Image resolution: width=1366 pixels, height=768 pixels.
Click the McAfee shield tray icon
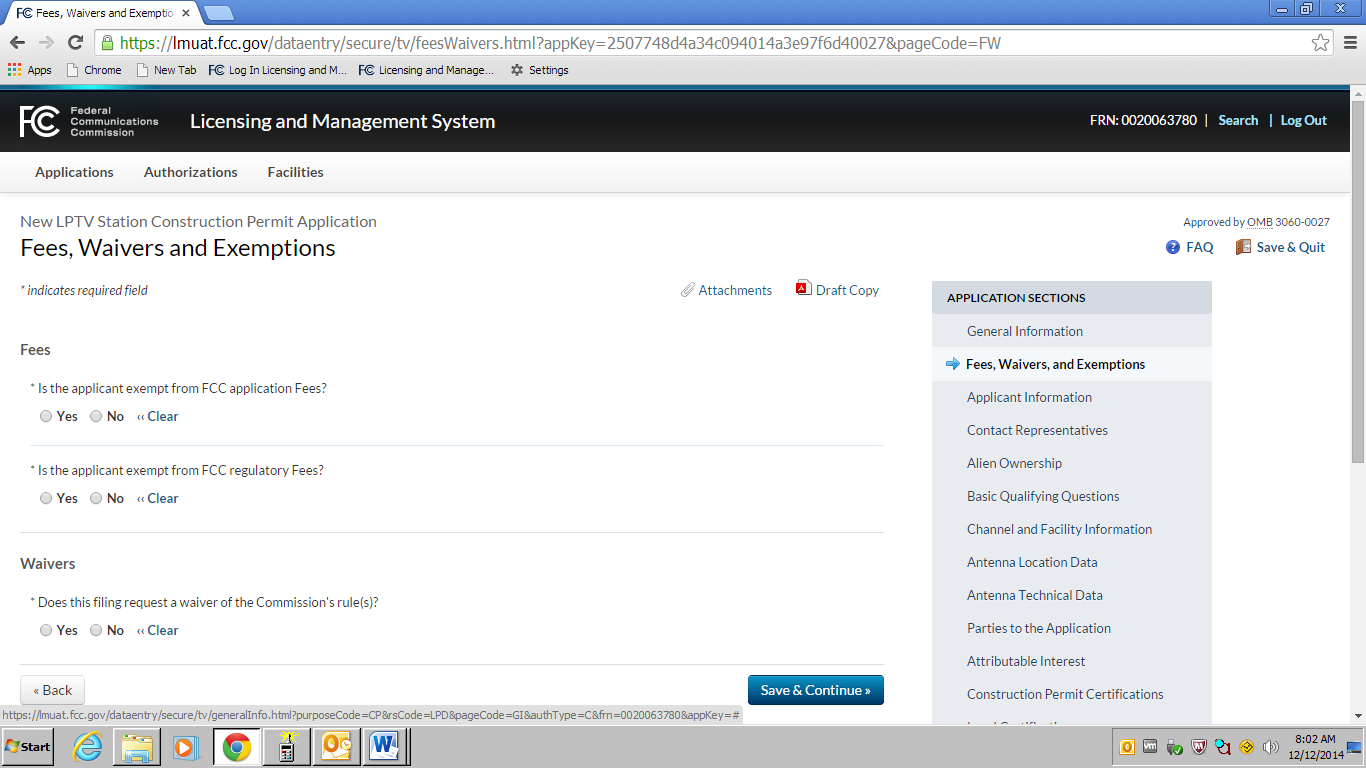1199,747
